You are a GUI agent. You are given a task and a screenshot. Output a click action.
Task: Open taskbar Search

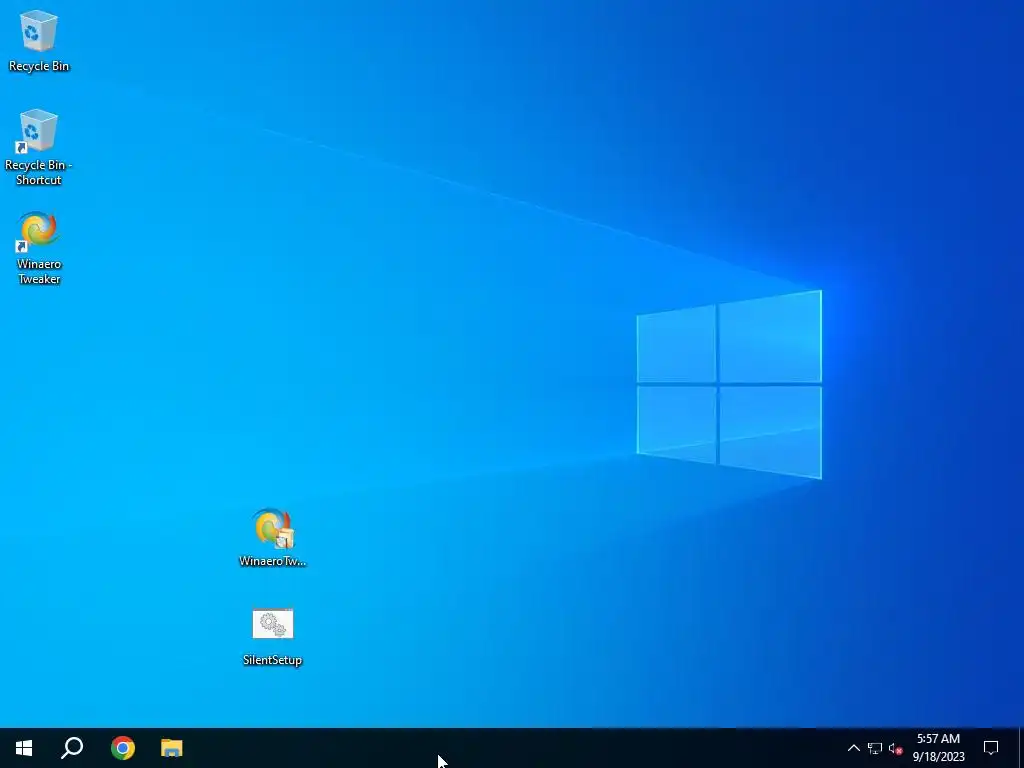[72, 748]
